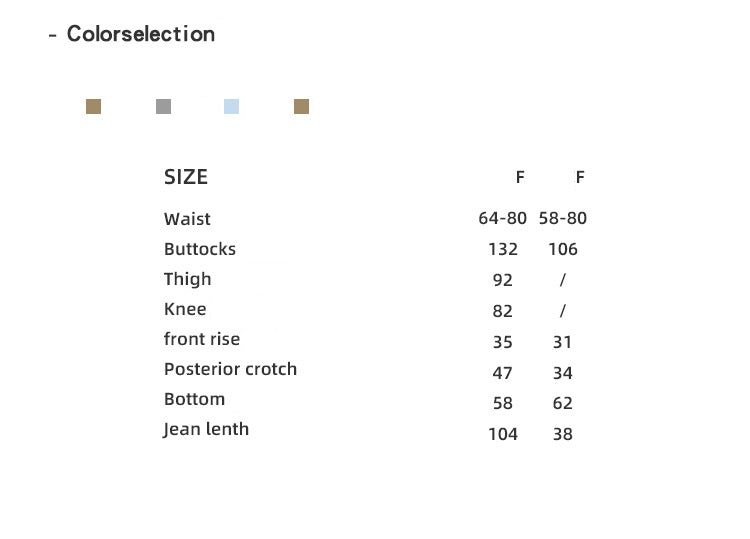Screen dimensions: 750x539
Task: Select the Bottom row label
Action: (x=194, y=399)
